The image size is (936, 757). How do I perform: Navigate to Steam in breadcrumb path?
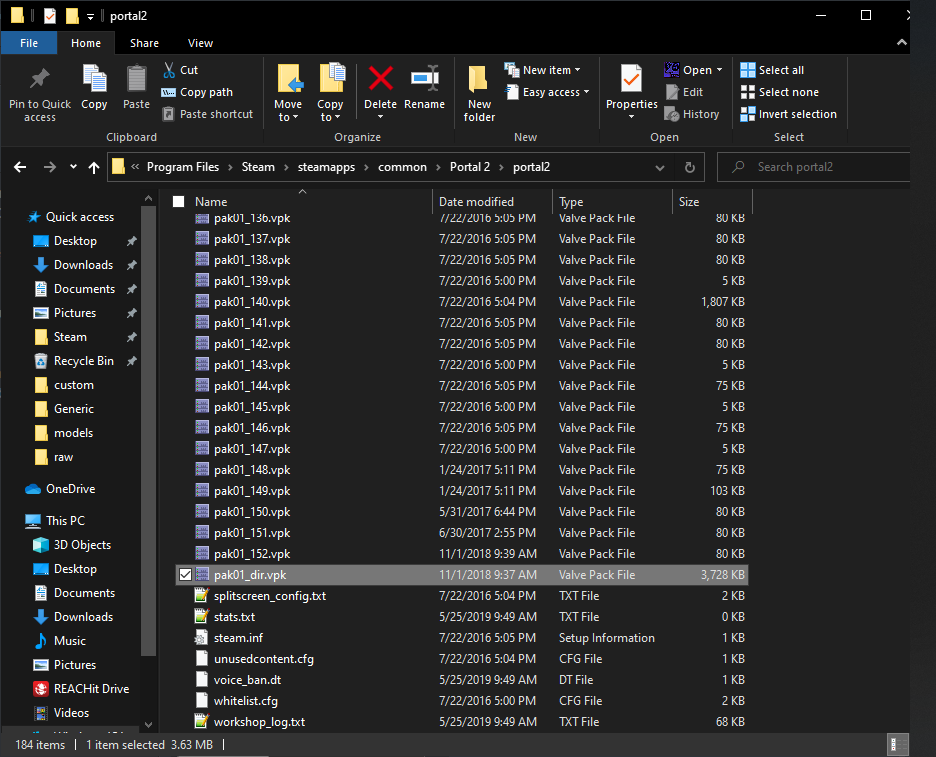click(258, 167)
